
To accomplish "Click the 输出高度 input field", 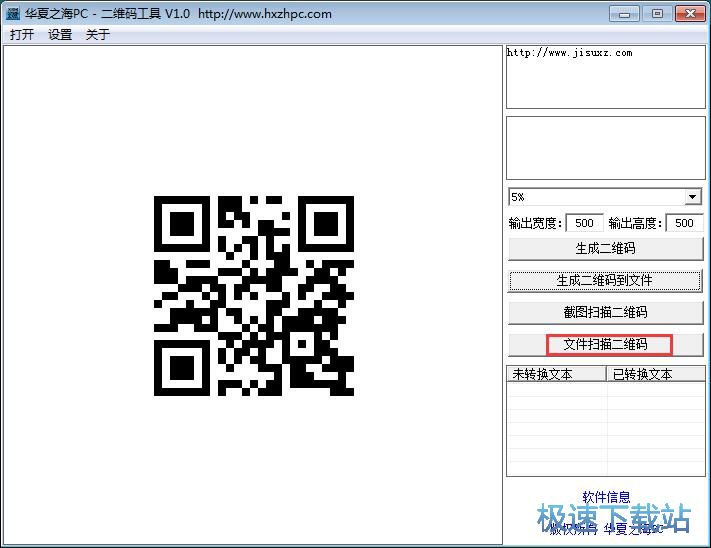I will [684, 223].
